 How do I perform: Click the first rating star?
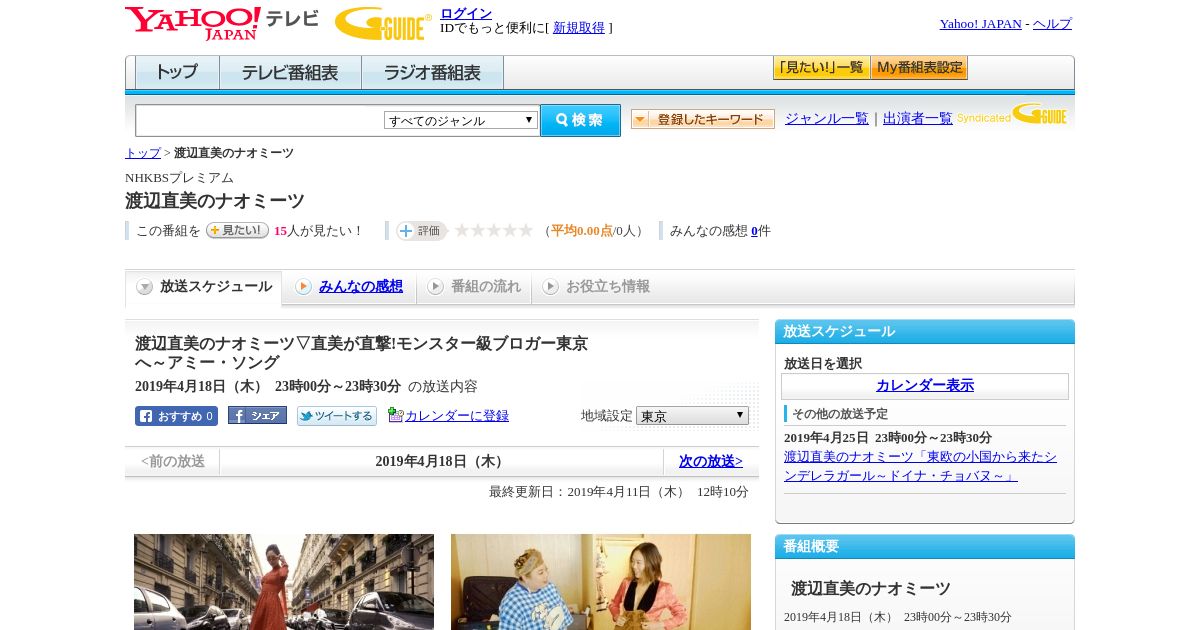pos(462,230)
